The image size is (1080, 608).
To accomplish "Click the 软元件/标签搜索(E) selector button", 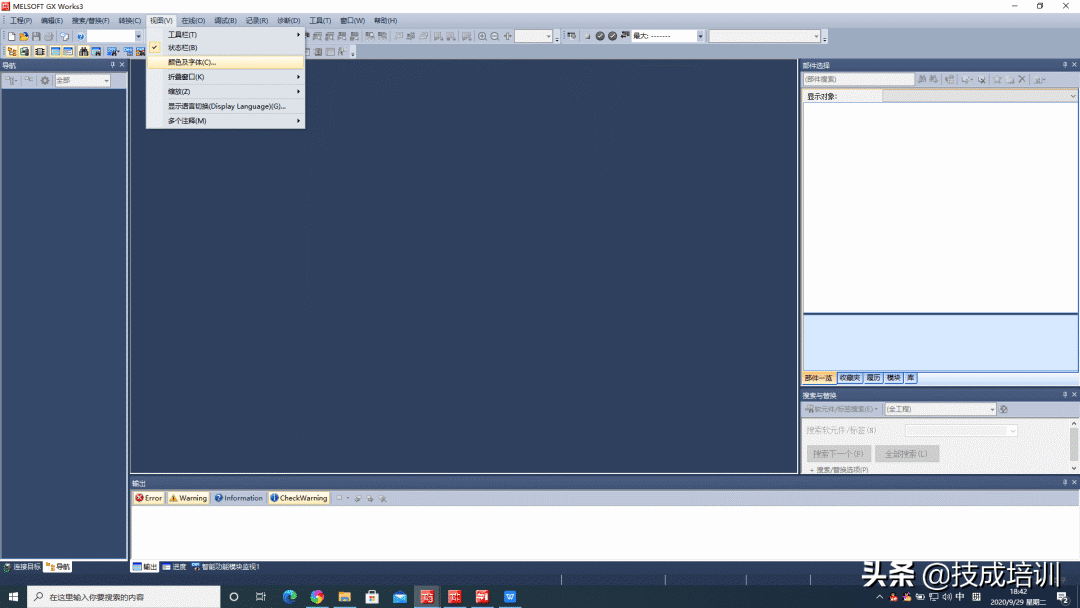I will 841,409.
